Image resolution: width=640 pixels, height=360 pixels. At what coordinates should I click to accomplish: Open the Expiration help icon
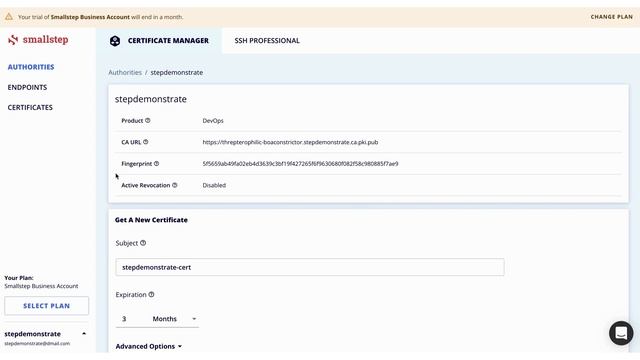coord(151,294)
